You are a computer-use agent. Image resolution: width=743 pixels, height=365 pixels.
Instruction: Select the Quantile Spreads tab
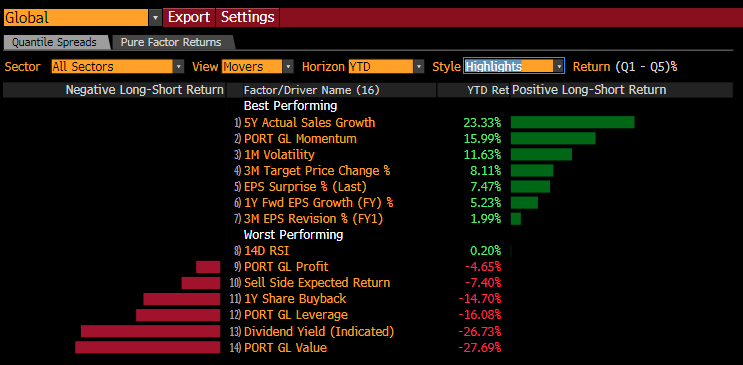click(x=54, y=42)
